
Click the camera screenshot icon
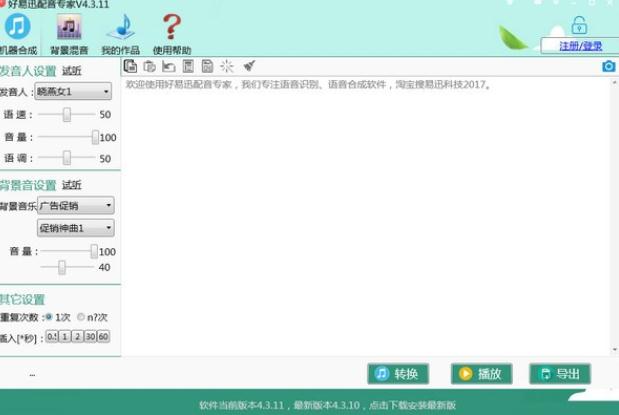tap(609, 66)
